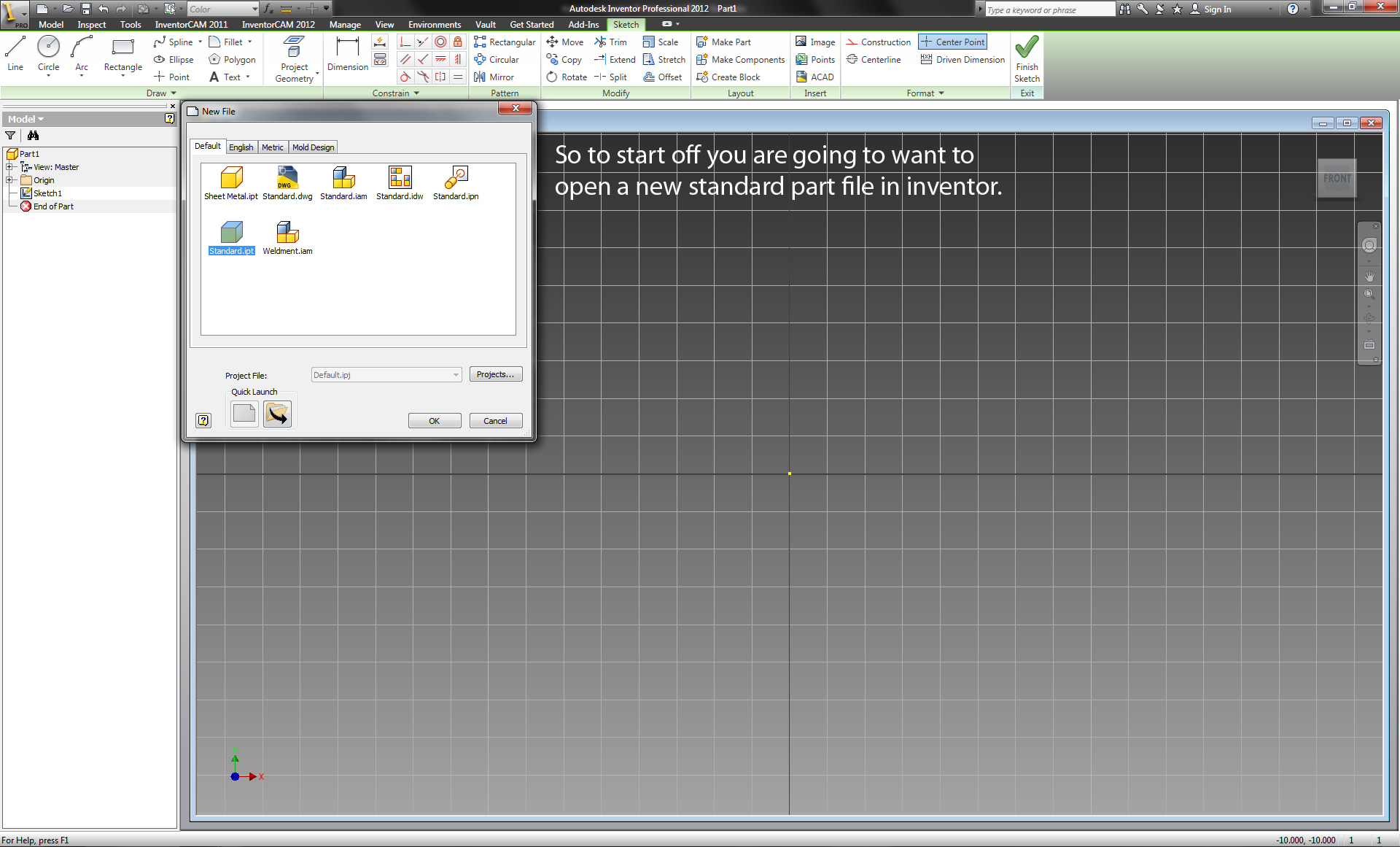This screenshot has height=847, width=1400.
Task: Select the Mirror tool
Action: pos(494,77)
